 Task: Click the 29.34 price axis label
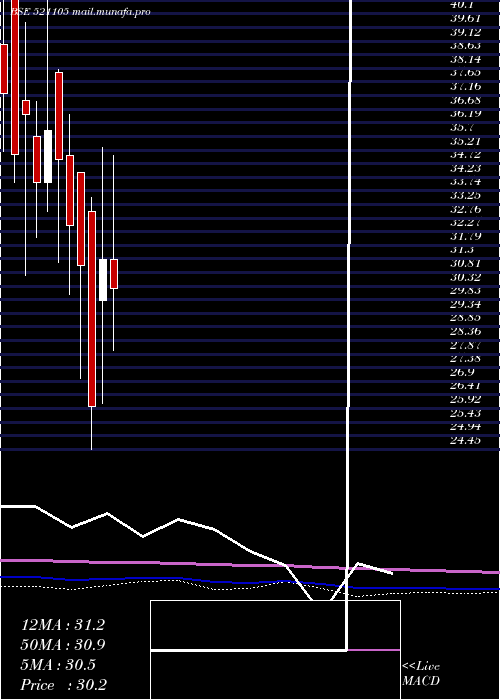(x=465, y=304)
